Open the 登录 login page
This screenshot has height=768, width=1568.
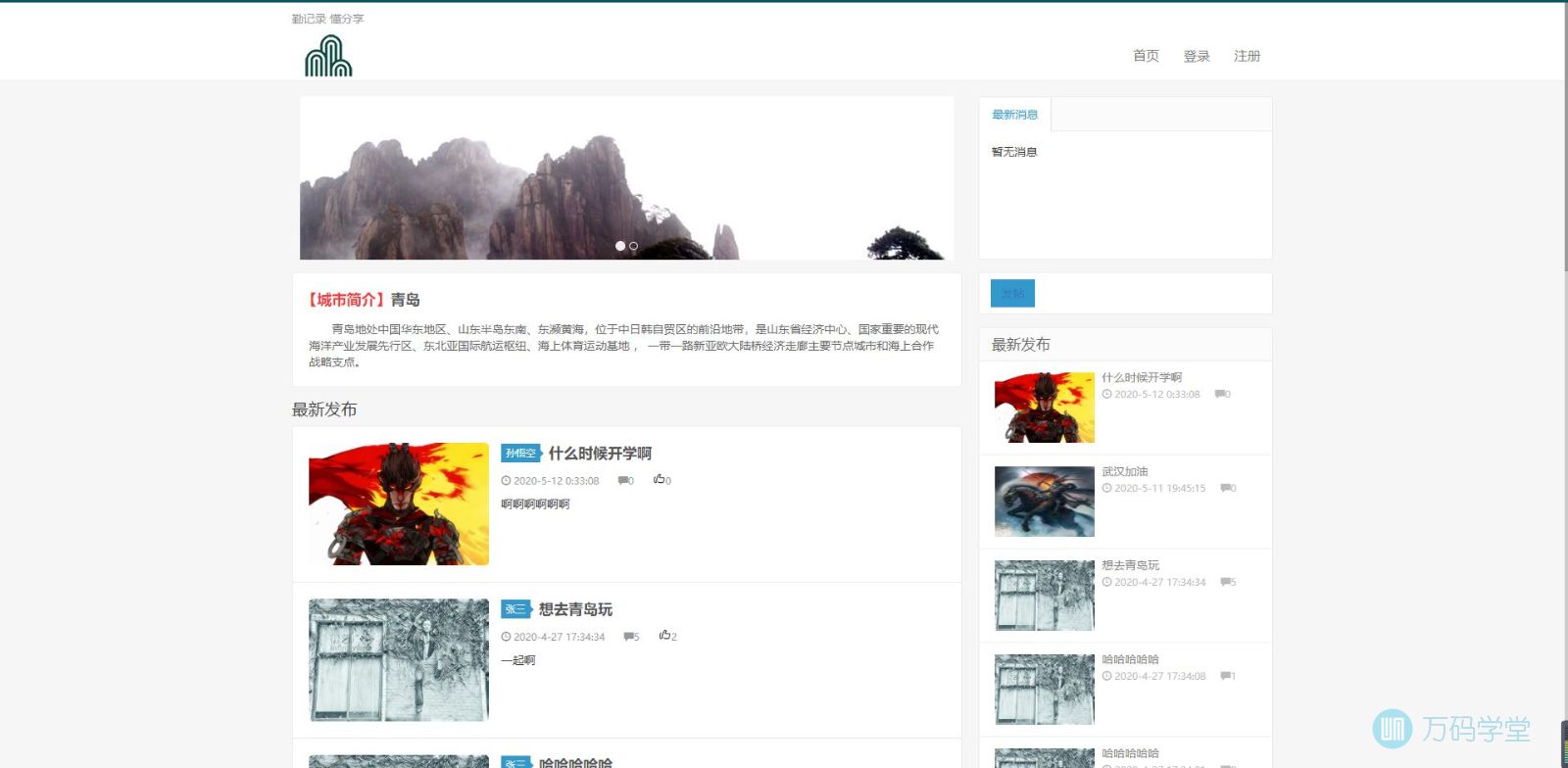(x=1197, y=56)
